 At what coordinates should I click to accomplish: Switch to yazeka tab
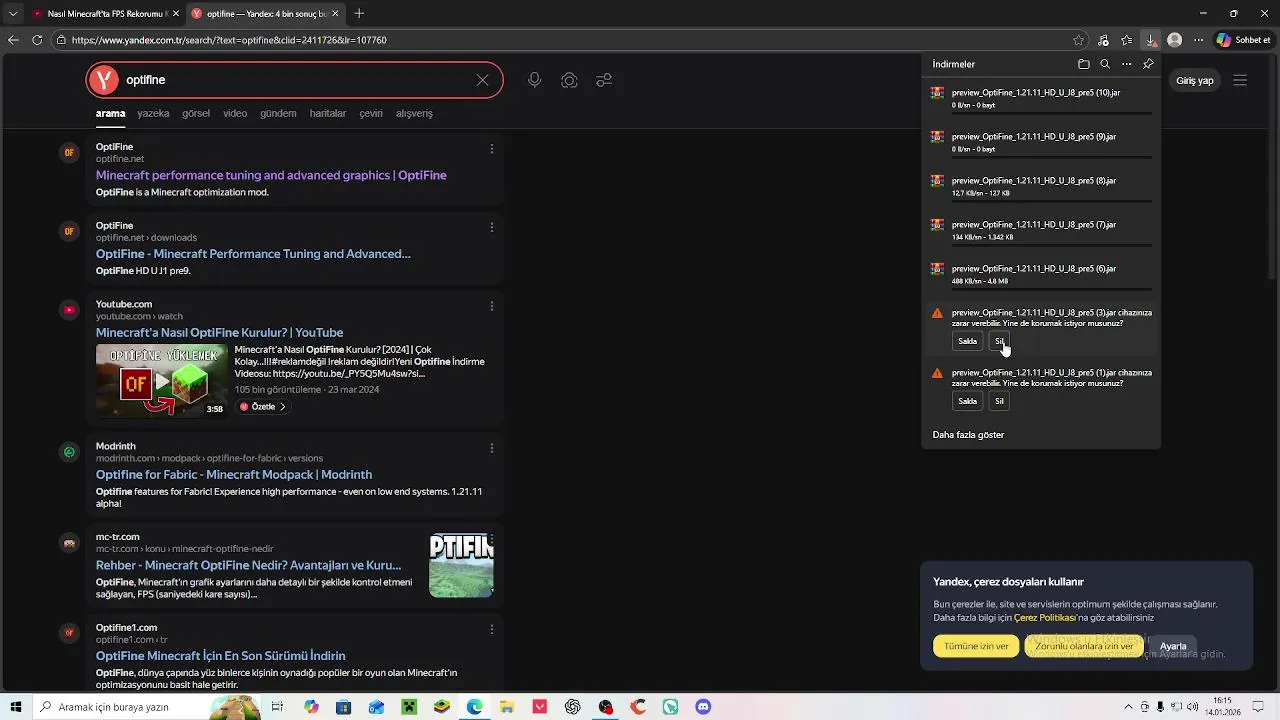pos(153,113)
